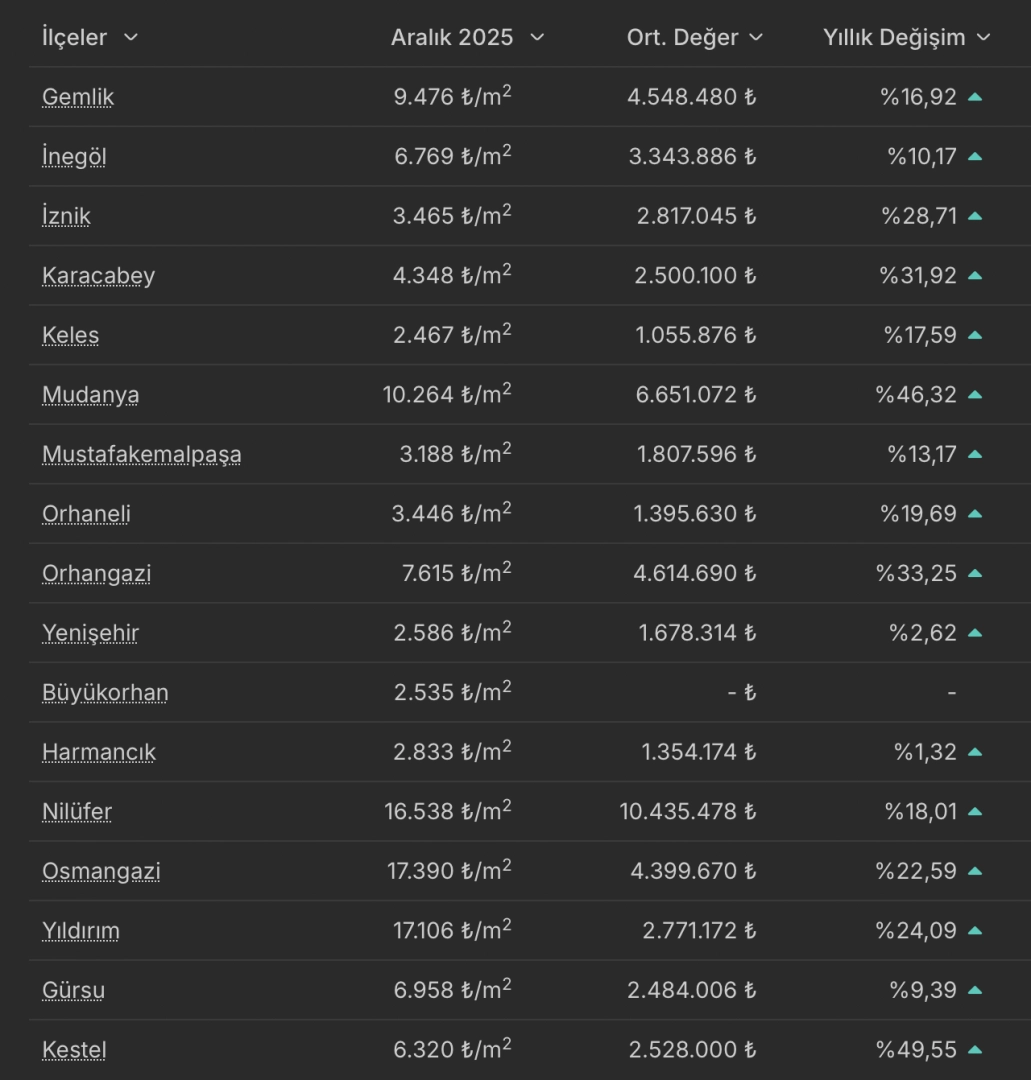The height and width of the screenshot is (1080, 1031).
Task: Click the Mustafakemalpaşa district link
Action: click(x=141, y=455)
